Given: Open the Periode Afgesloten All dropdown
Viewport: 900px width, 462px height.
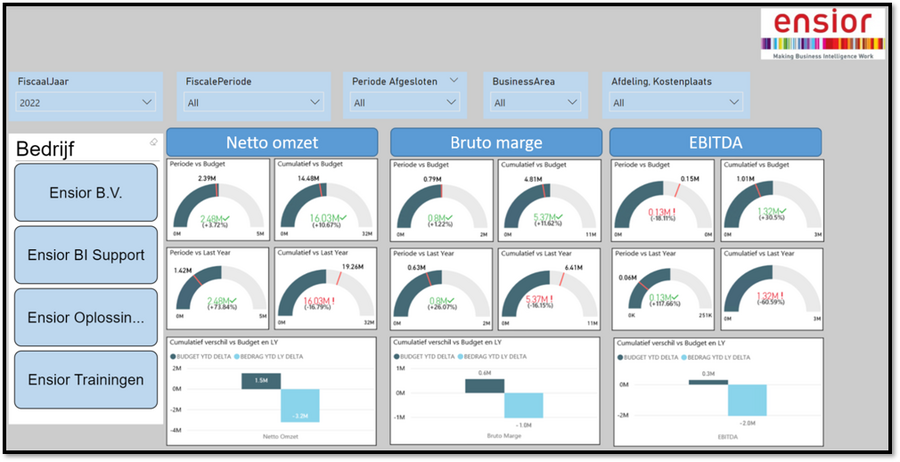Looking at the screenshot, I should click(405, 102).
